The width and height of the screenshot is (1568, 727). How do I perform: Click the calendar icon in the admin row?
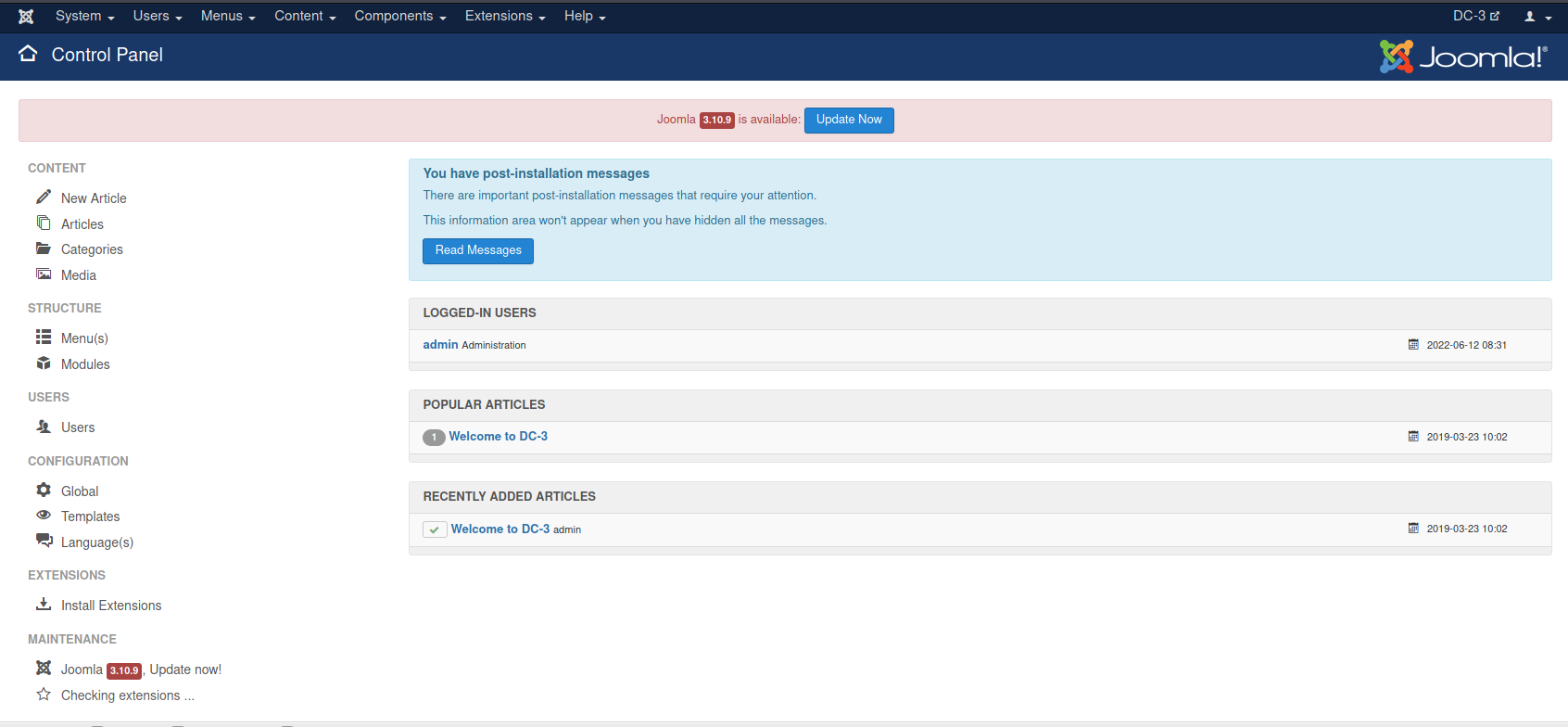(1413, 344)
